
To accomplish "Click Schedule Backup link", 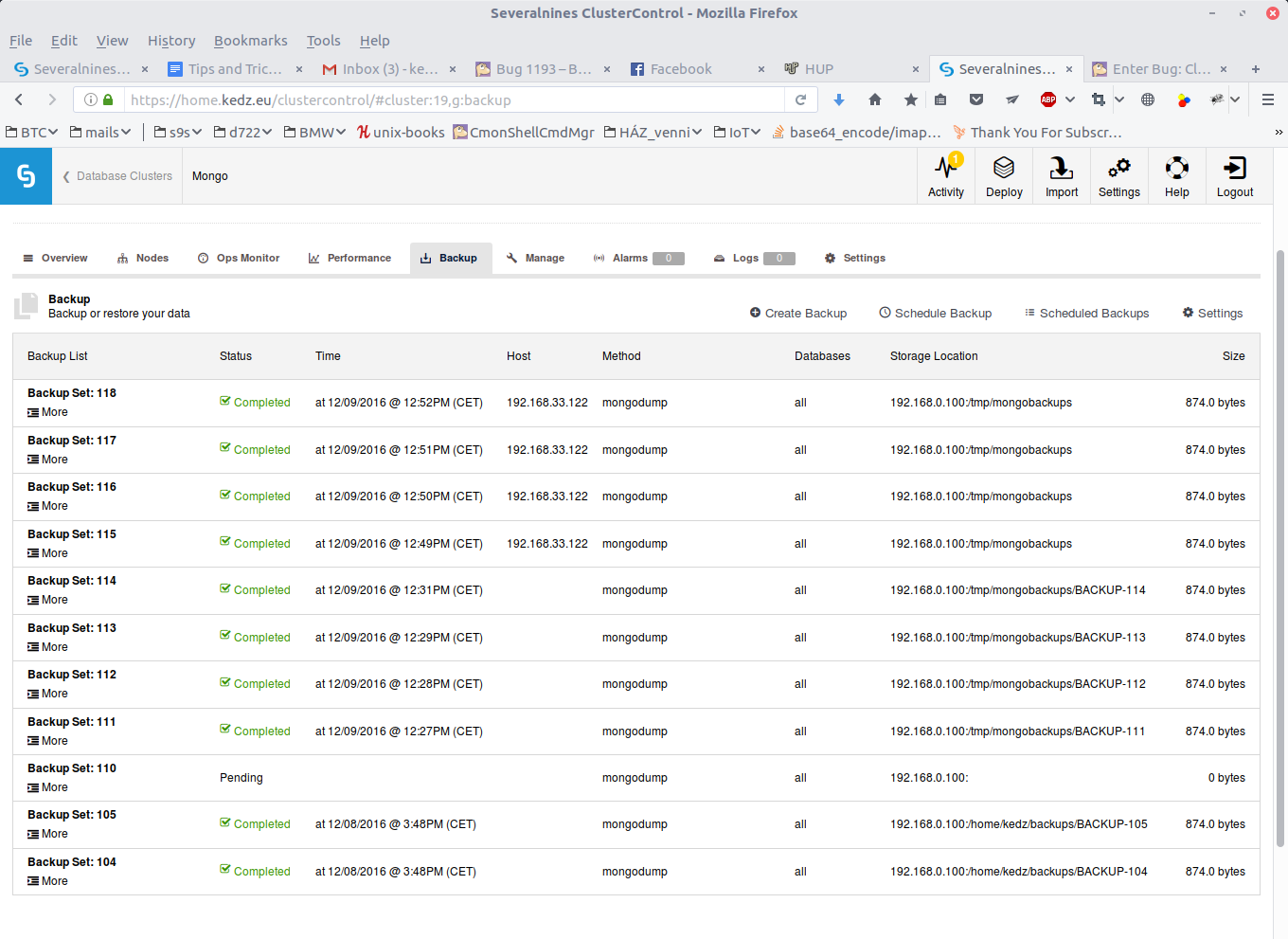I will point(936,314).
